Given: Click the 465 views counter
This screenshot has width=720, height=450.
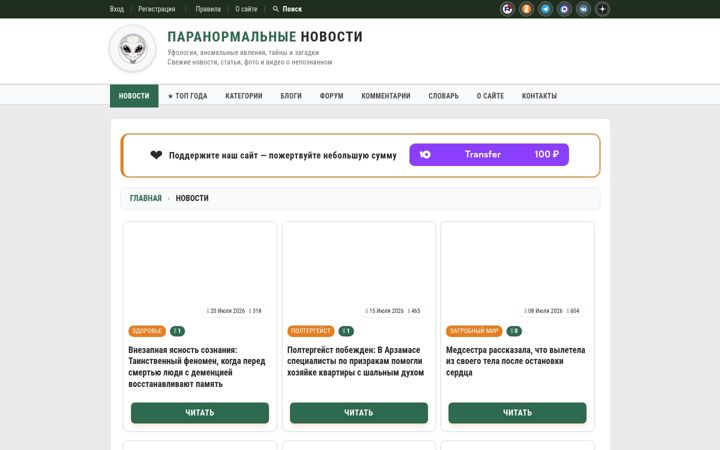Looking at the screenshot, I should (414, 311).
